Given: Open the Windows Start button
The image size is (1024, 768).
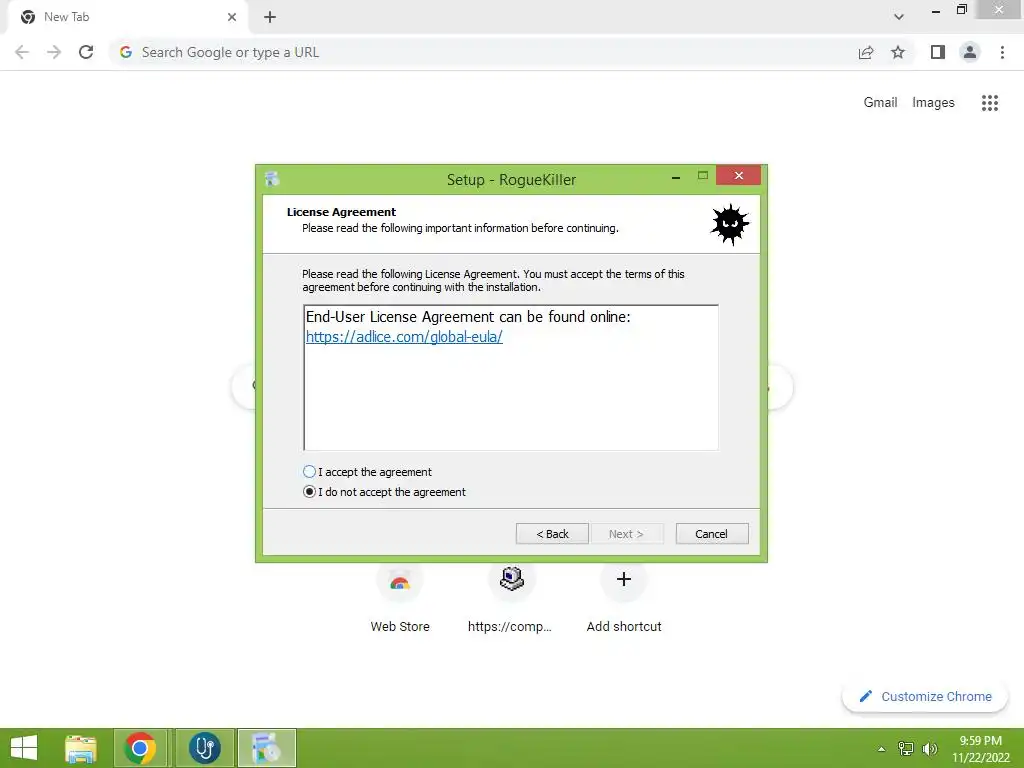Looking at the screenshot, I should coord(24,748).
